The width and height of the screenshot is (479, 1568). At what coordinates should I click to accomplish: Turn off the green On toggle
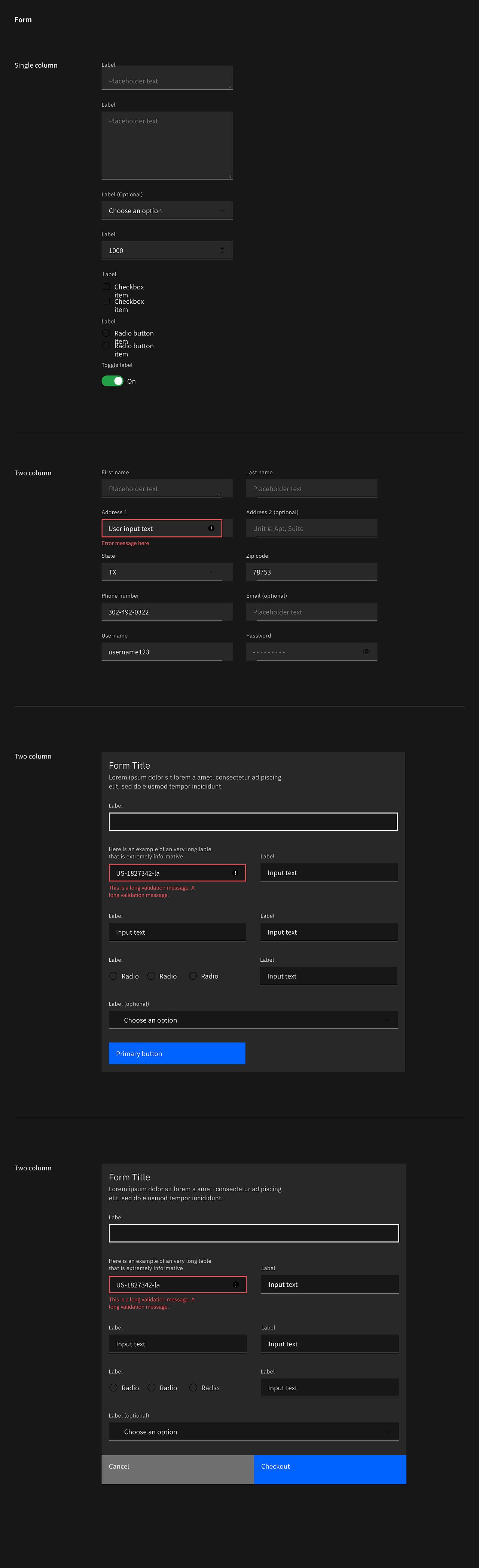[113, 381]
